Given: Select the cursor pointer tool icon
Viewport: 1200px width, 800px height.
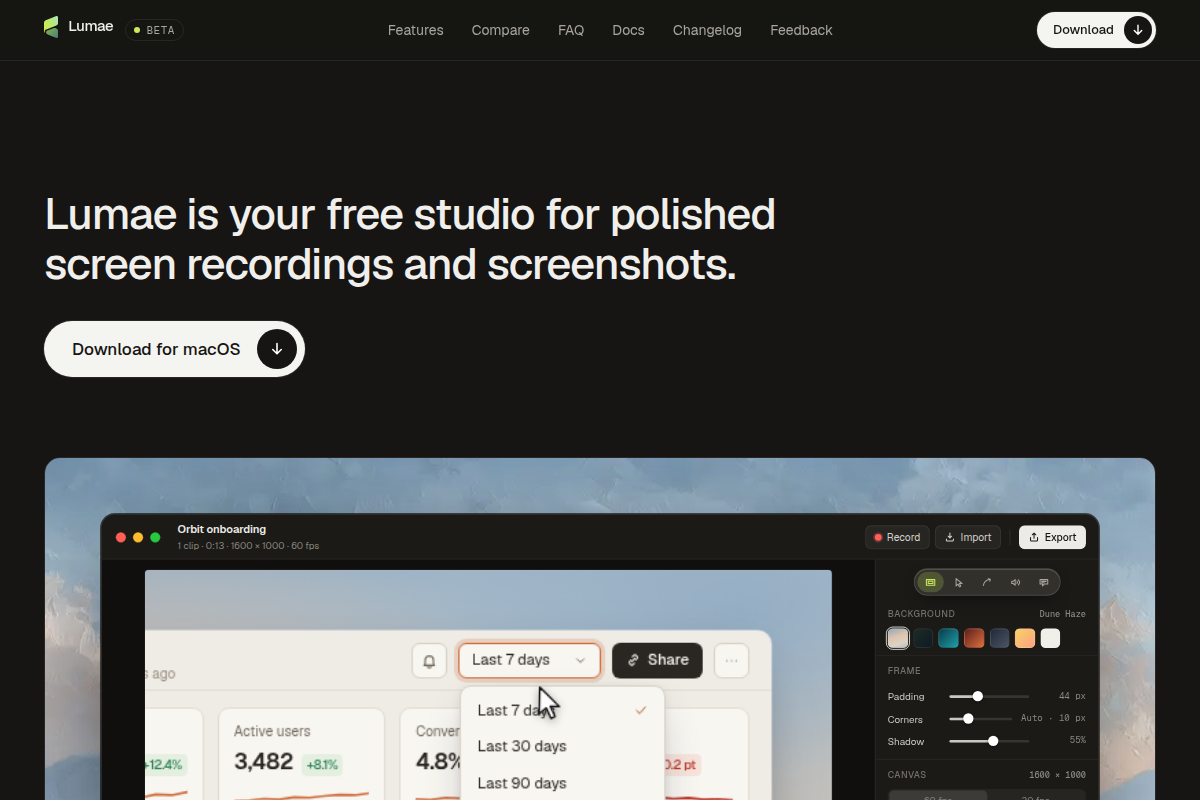Looking at the screenshot, I should coord(958,582).
